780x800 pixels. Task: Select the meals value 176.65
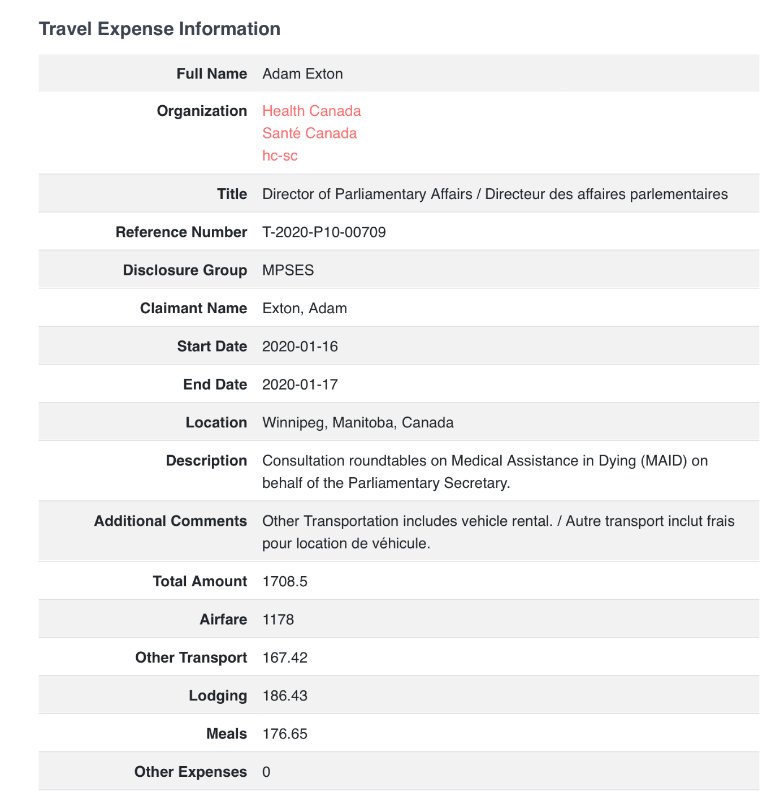tap(285, 734)
